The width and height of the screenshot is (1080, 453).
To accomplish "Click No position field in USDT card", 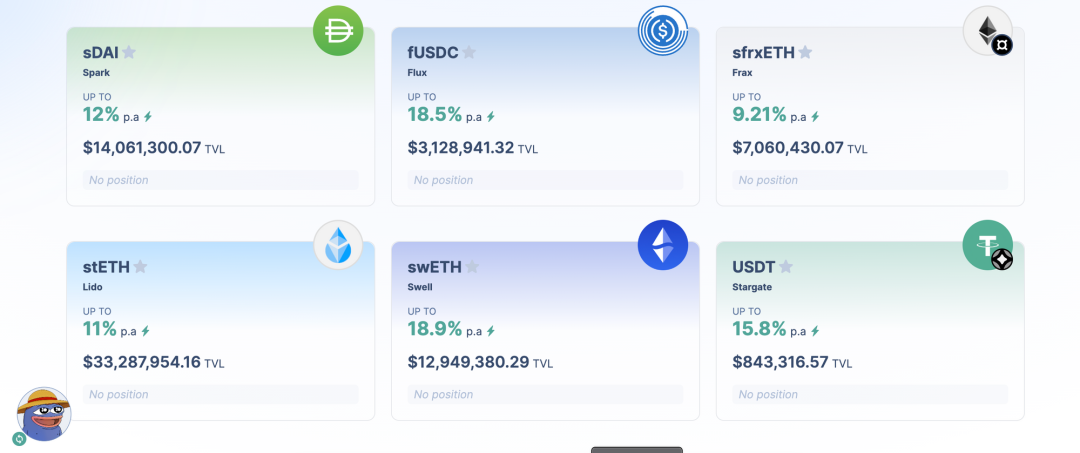I will click(870, 394).
